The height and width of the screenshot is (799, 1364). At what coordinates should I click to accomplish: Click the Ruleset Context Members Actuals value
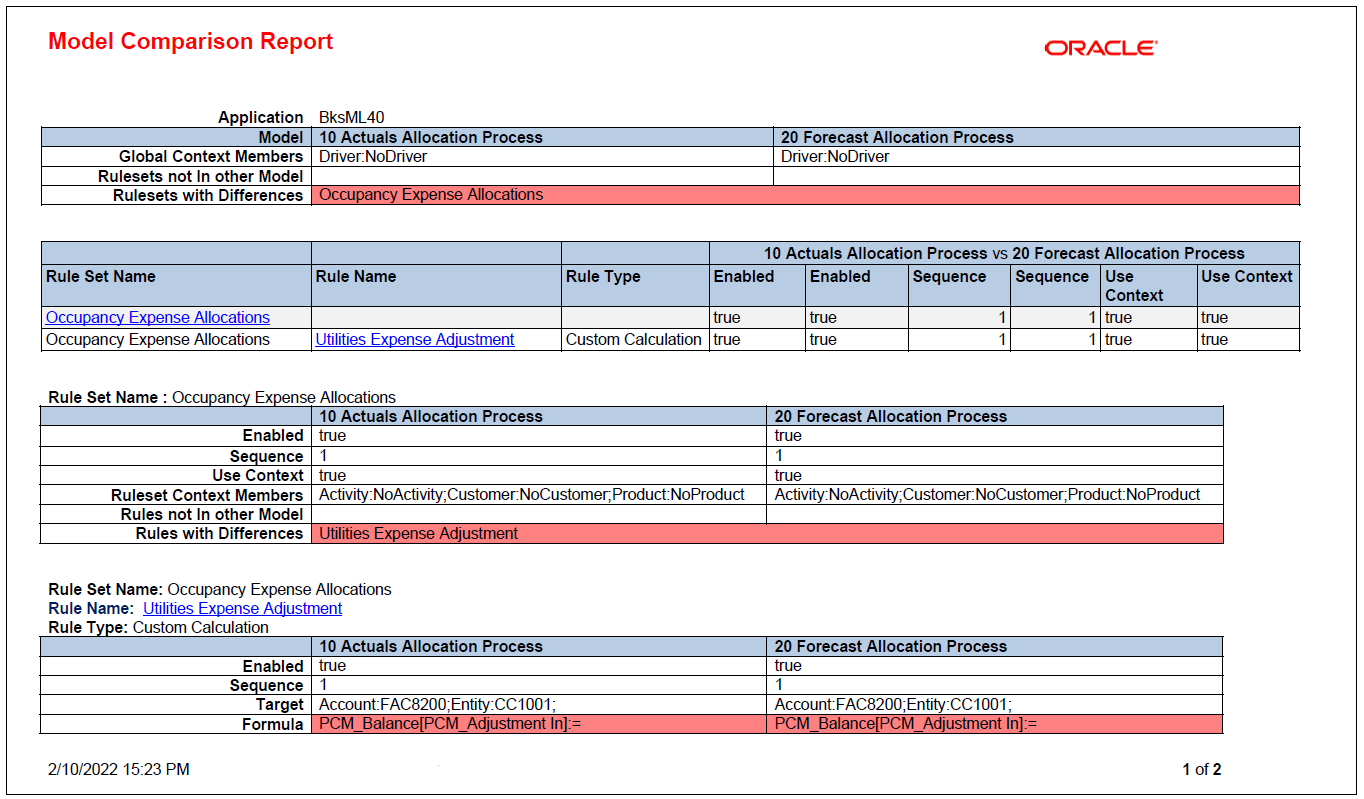pos(539,495)
